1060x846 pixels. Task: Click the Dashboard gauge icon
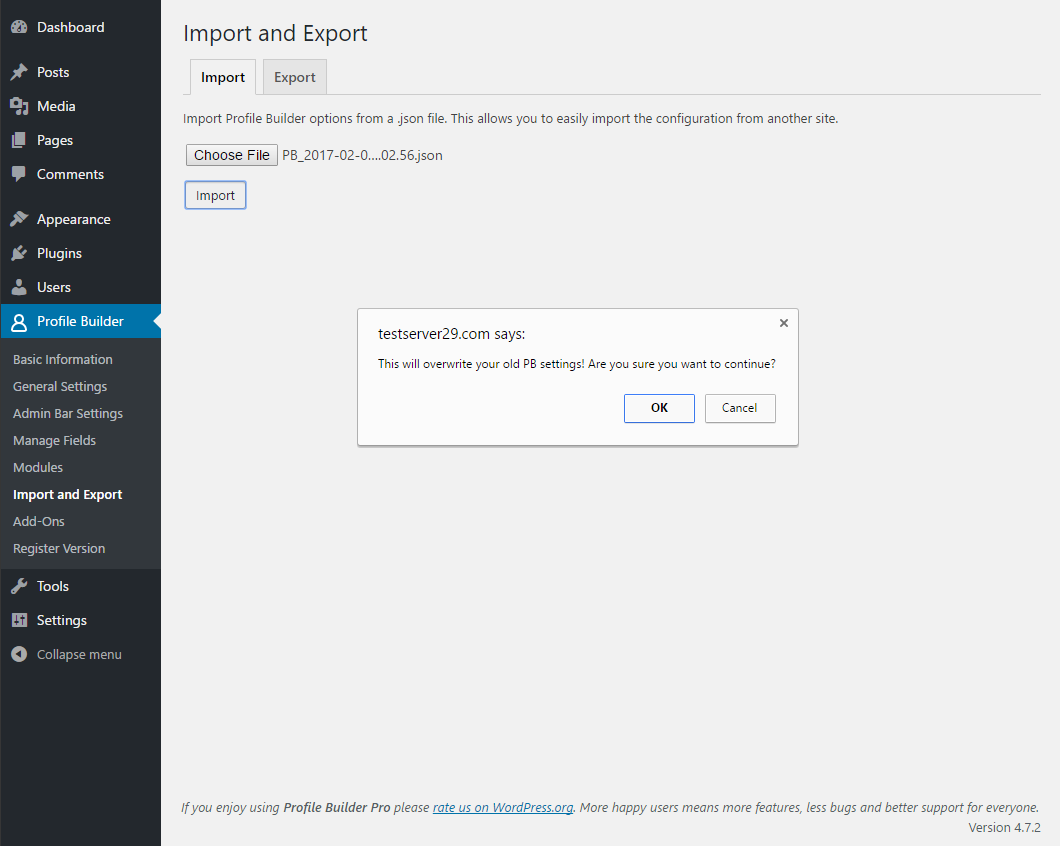[19, 27]
